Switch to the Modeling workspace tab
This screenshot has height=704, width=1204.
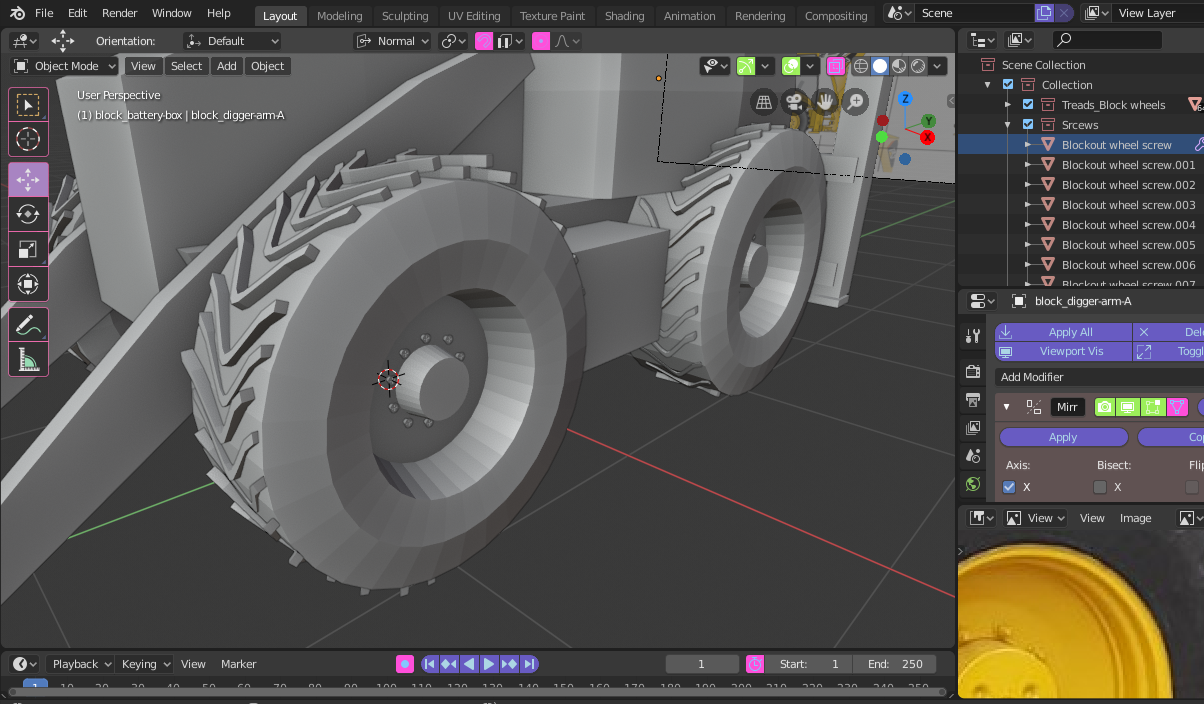340,16
